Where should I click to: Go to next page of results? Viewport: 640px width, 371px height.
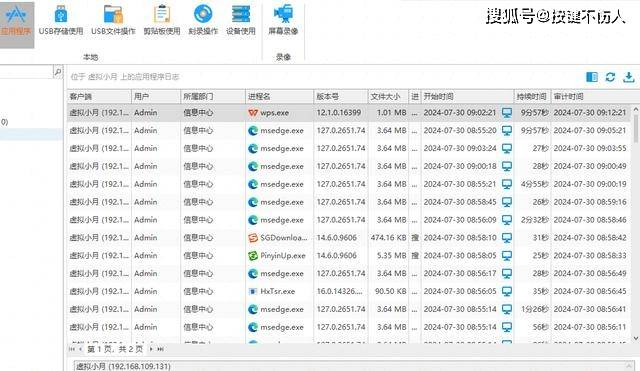(151, 349)
